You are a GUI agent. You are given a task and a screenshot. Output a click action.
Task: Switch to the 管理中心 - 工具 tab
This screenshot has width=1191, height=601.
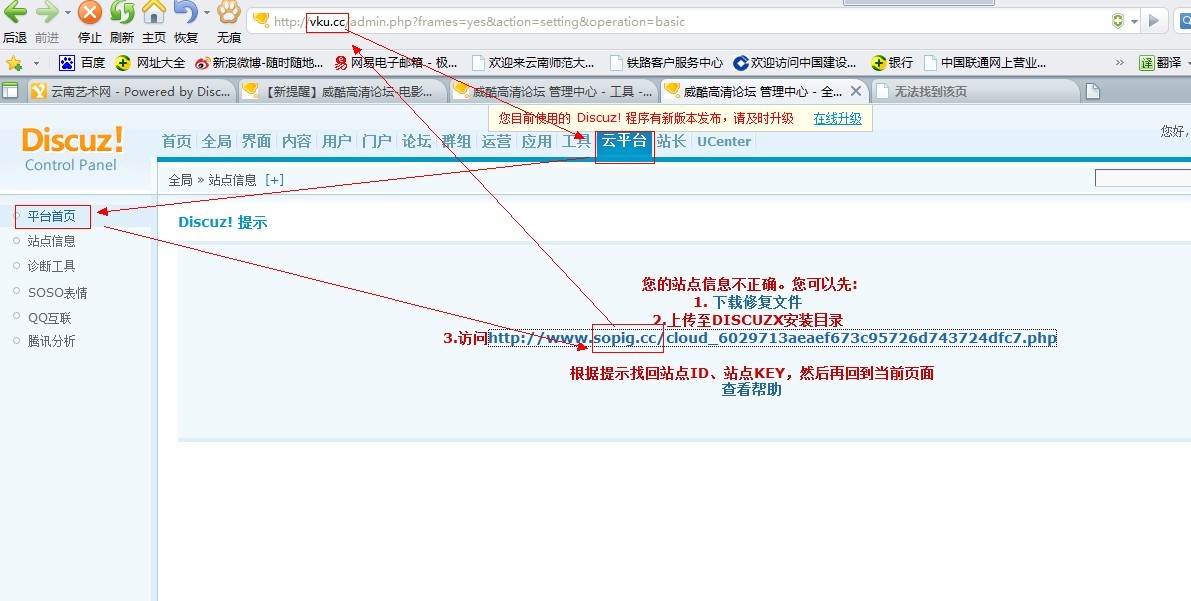pos(552,91)
